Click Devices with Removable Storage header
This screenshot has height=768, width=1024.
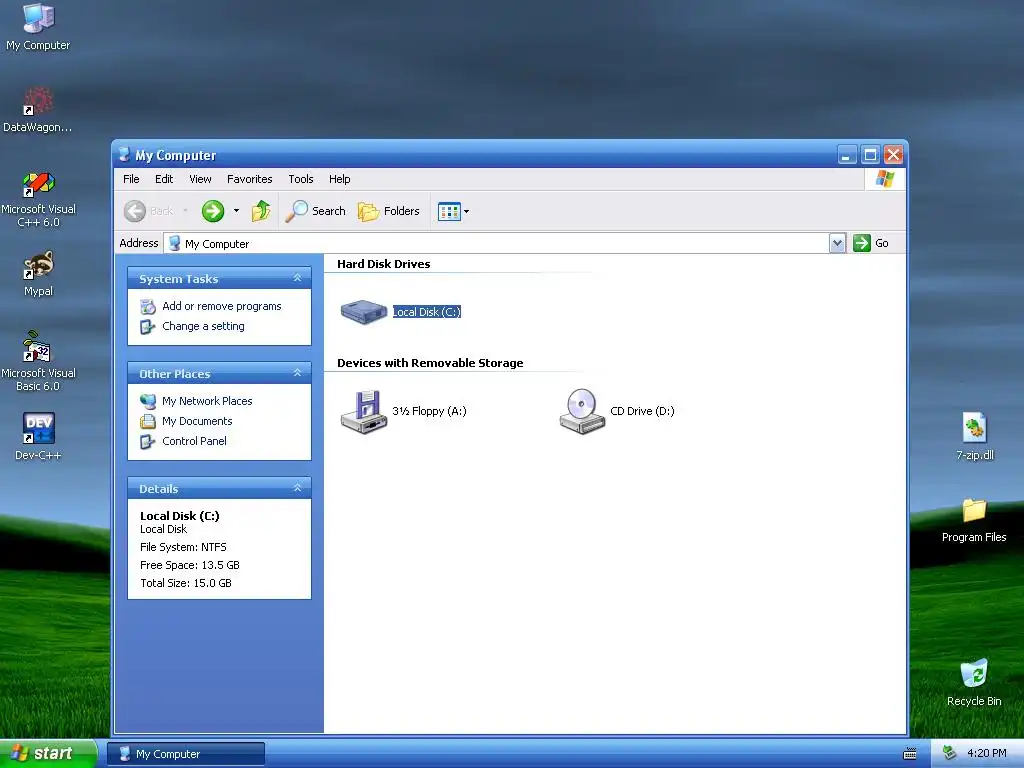tap(430, 363)
